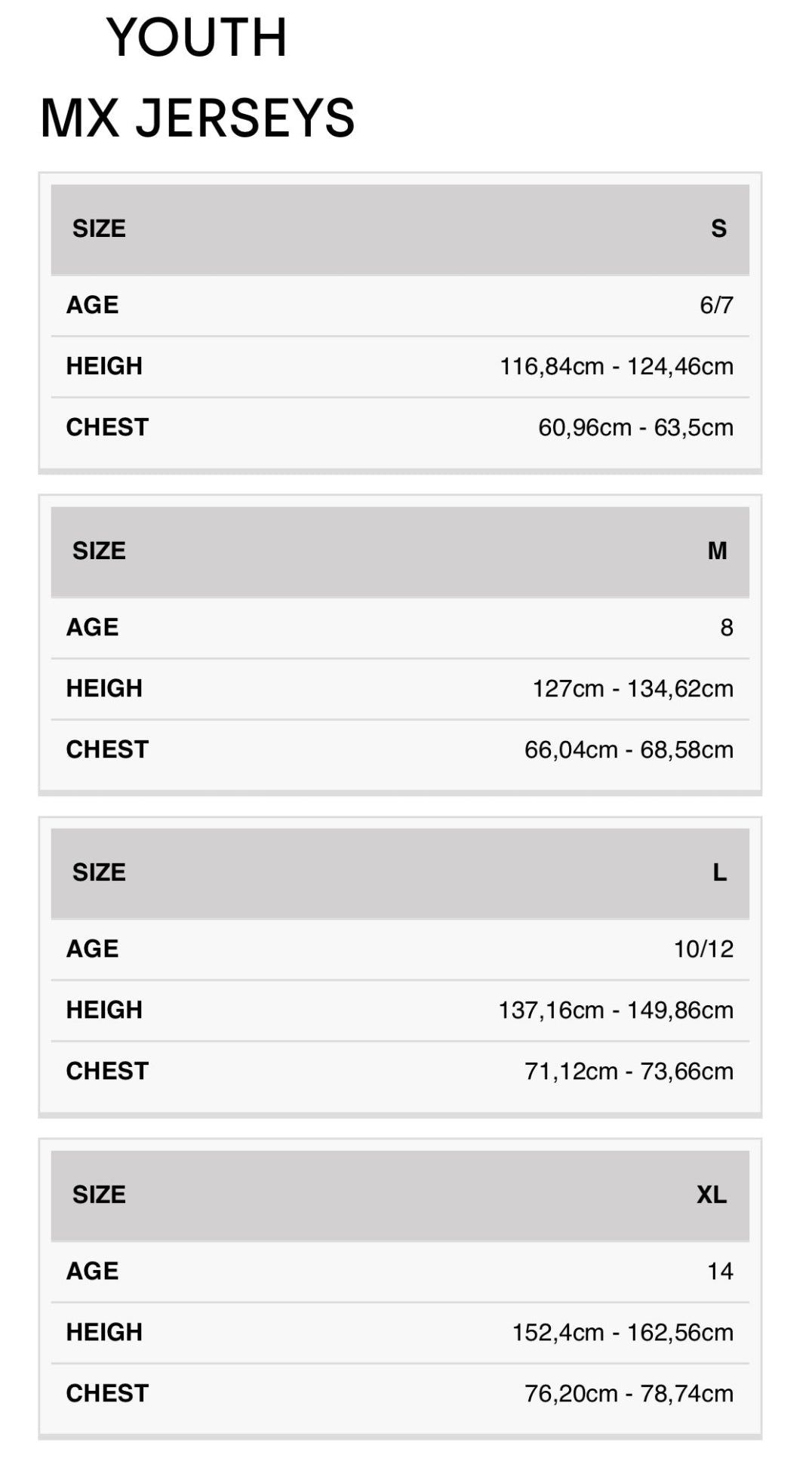The width and height of the screenshot is (812, 1464).
Task: Select the size L header row
Action: click(x=400, y=873)
